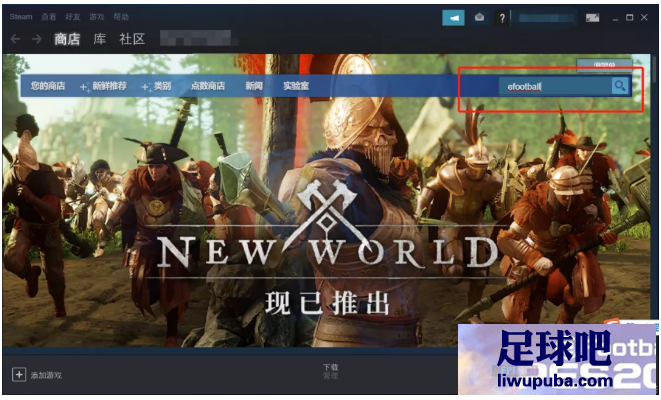Open the 商店 tab
This screenshot has width=661, height=400.
click(67, 39)
